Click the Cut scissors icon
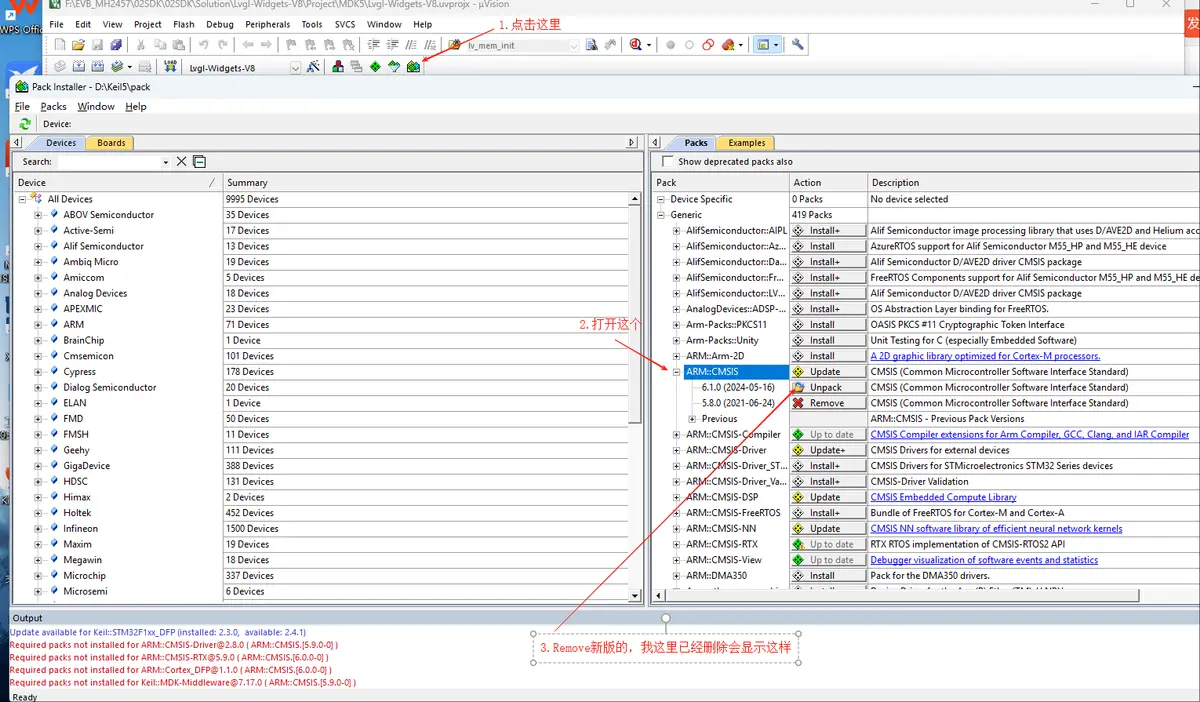The width and height of the screenshot is (1200, 702). point(140,45)
